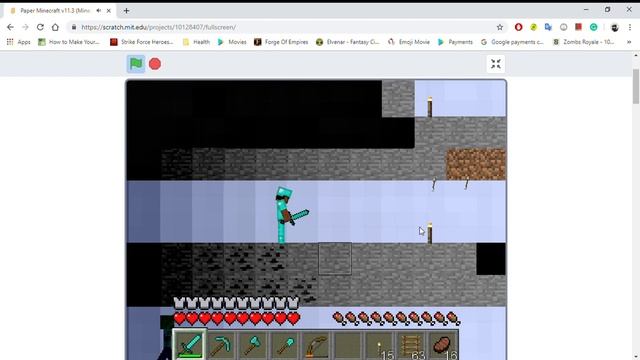Click the torch near the top opening
Screen dimensions: 640x360
[429, 107]
